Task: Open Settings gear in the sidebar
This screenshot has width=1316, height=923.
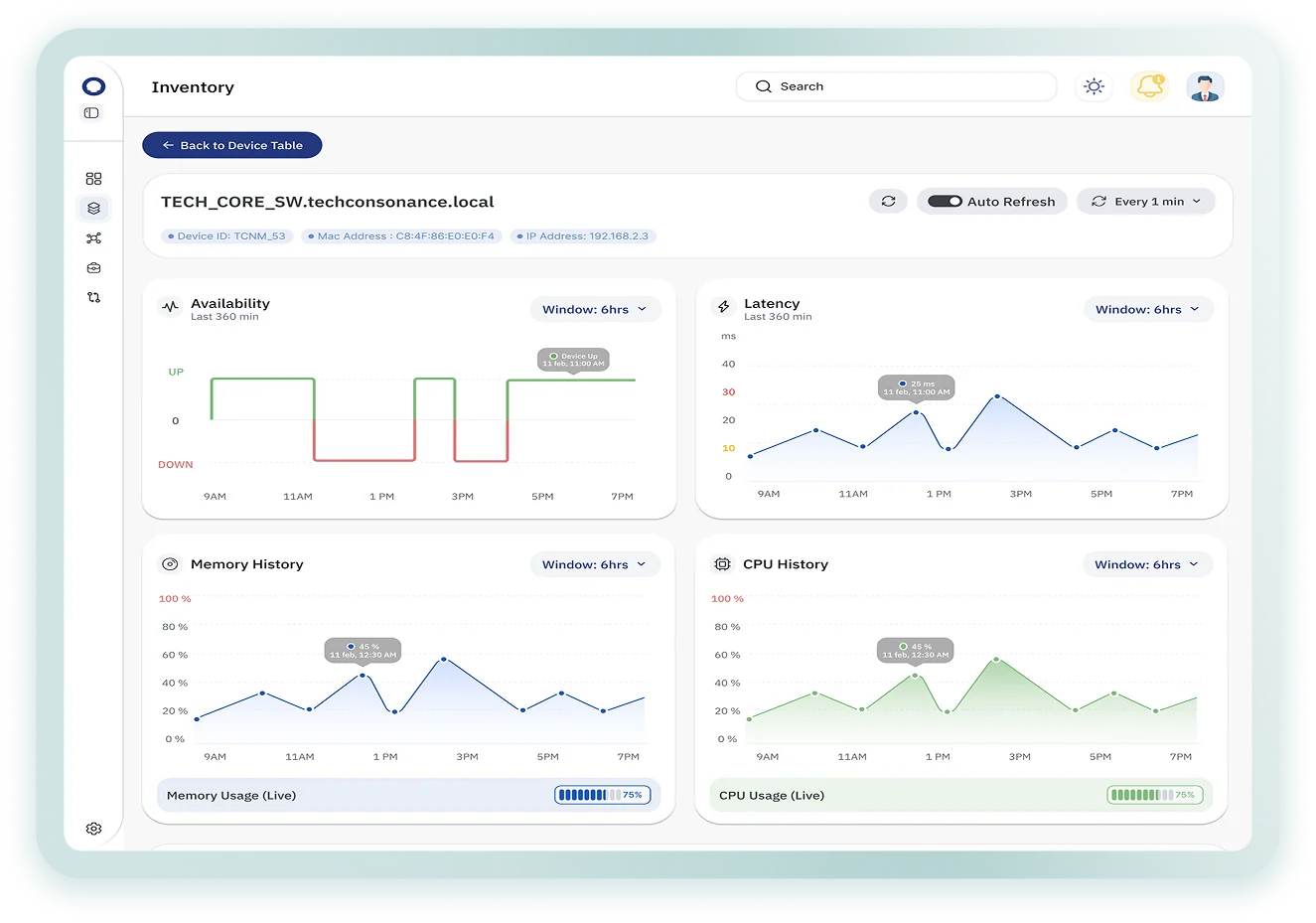Action: coord(93,829)
